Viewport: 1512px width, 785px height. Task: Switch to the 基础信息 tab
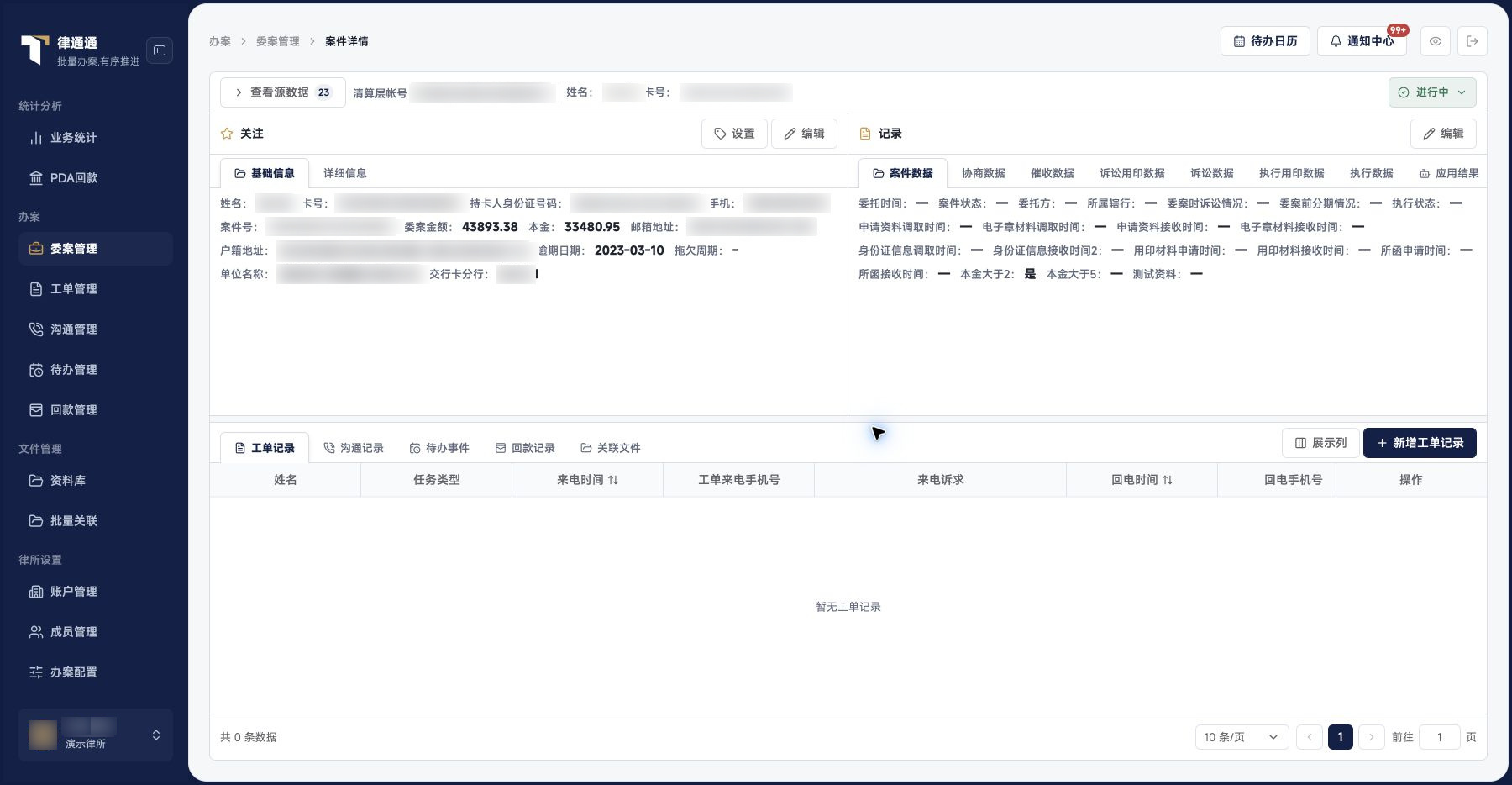click(x=265, y=173)
